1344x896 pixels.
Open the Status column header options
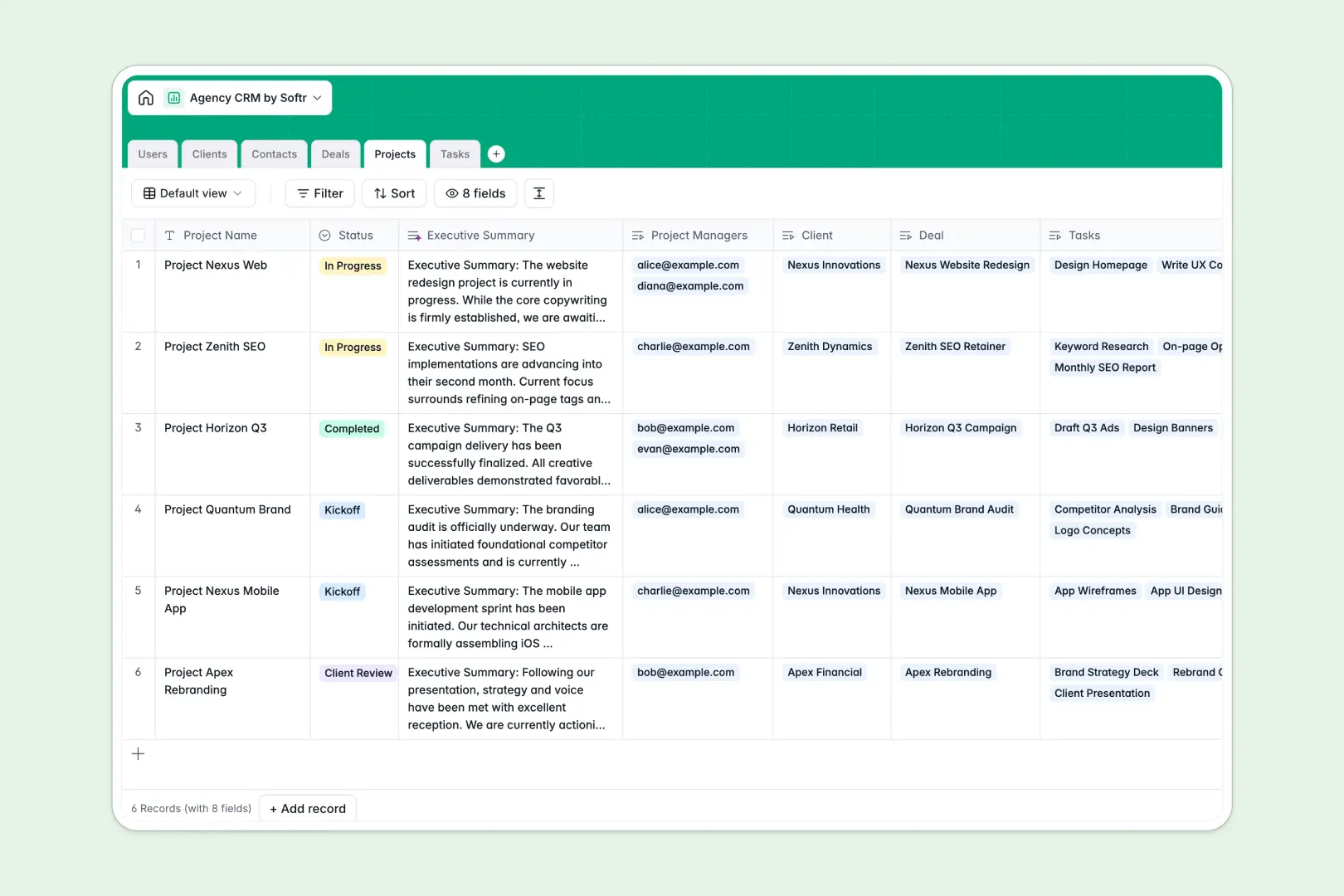[x=352, y=235]
